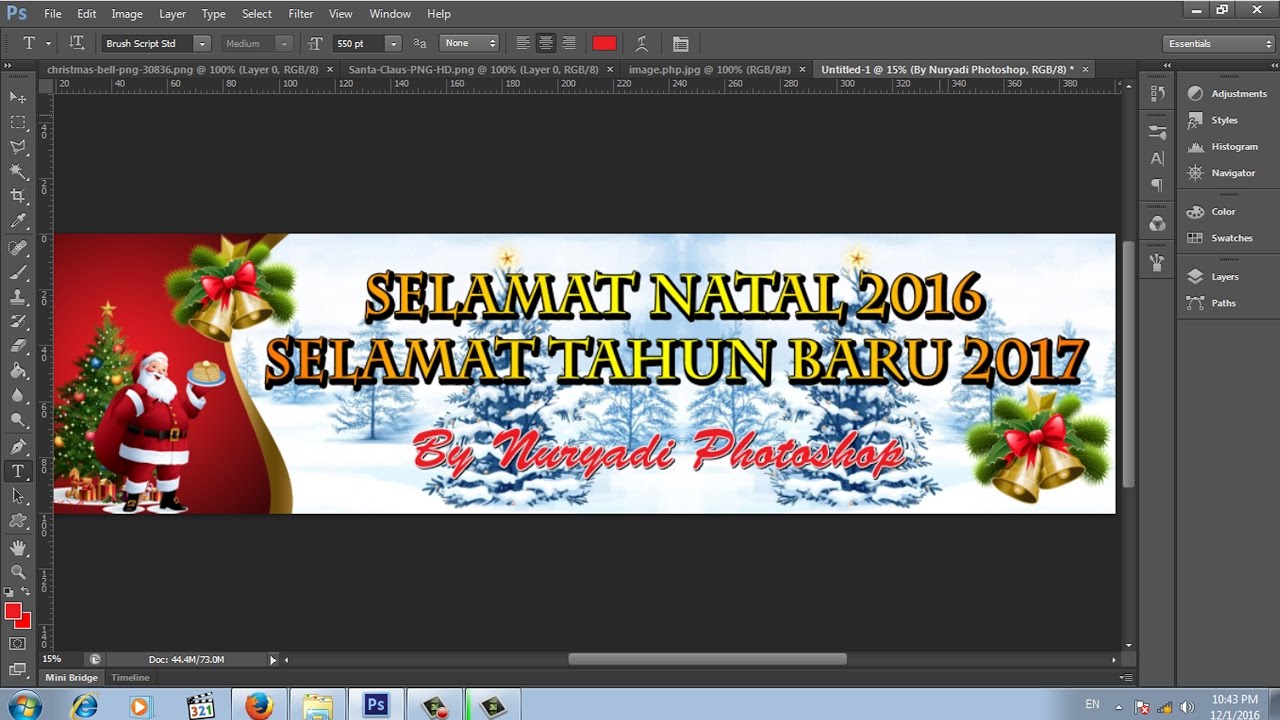
Task: Select the Eraser tool
Action: pos(18,346)
